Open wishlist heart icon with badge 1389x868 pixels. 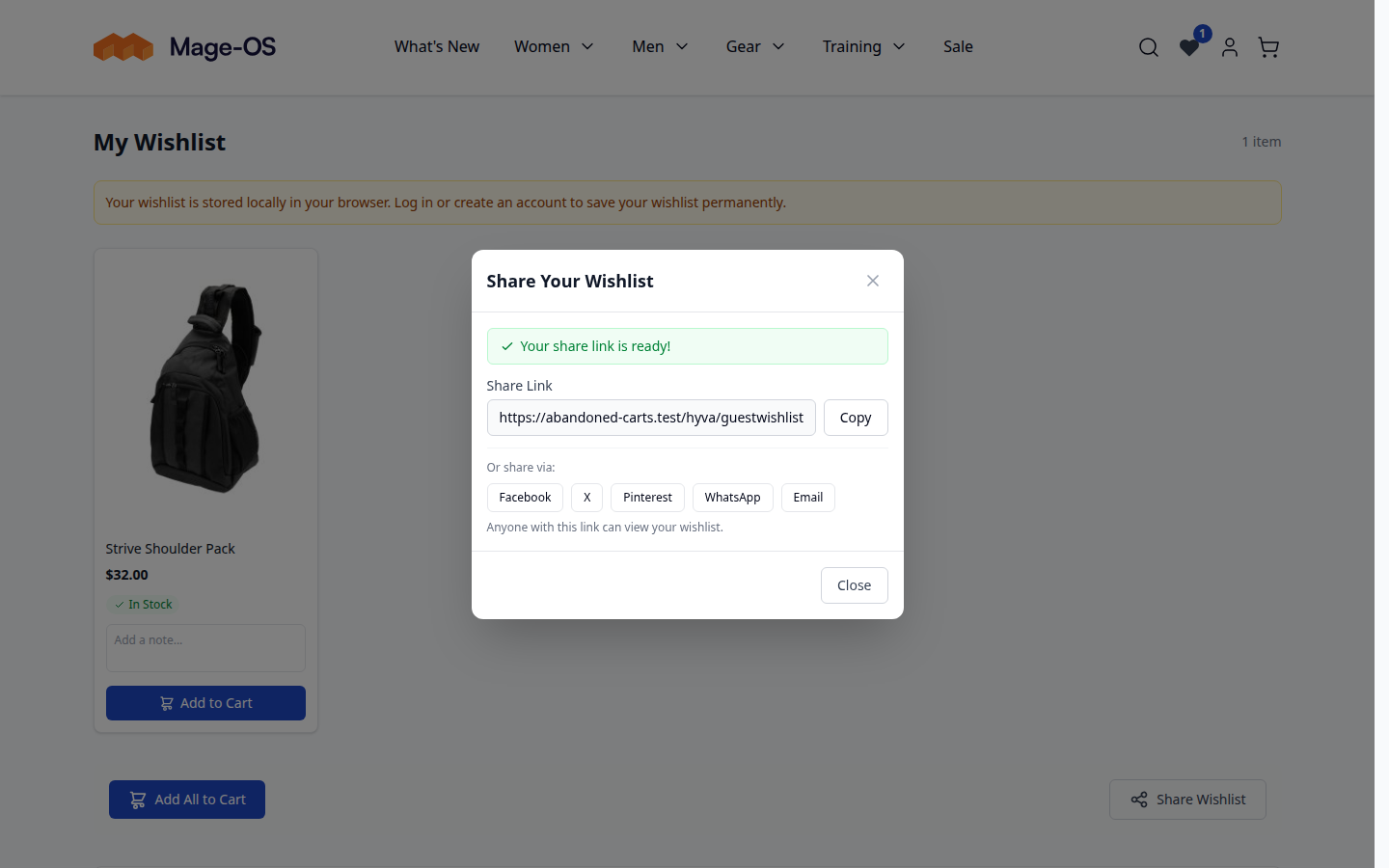click(x=1191, y=45)
